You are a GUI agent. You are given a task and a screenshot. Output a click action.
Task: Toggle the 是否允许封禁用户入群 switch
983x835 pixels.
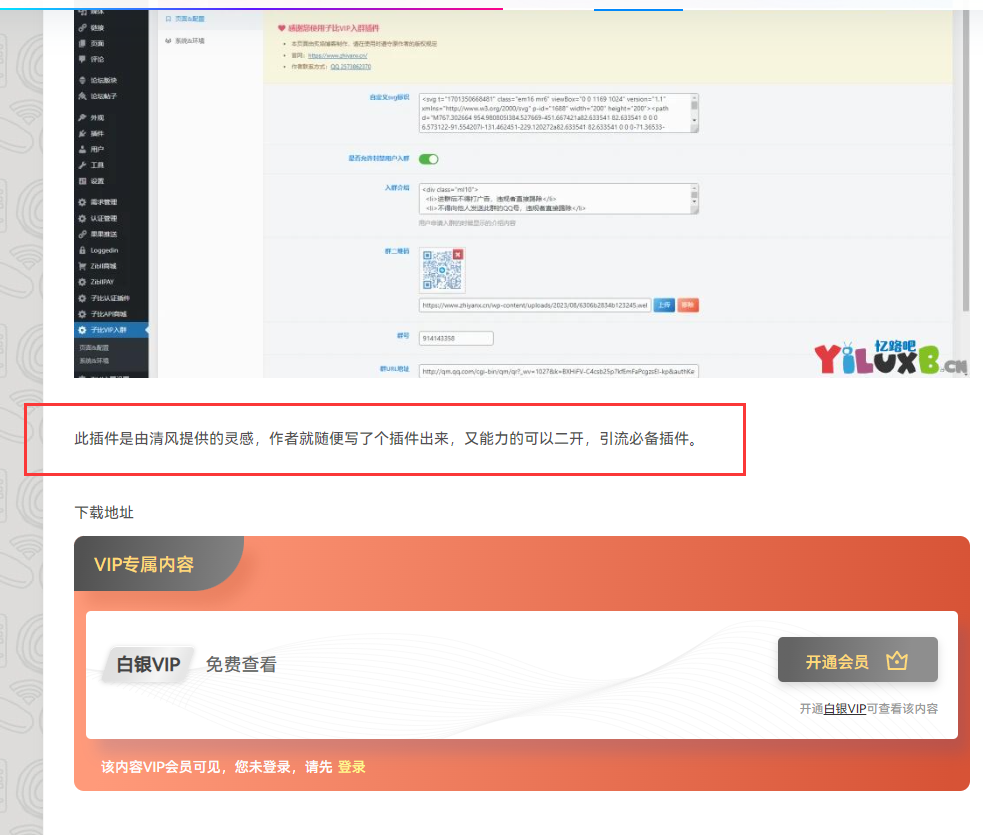click(x=428, y=158)
